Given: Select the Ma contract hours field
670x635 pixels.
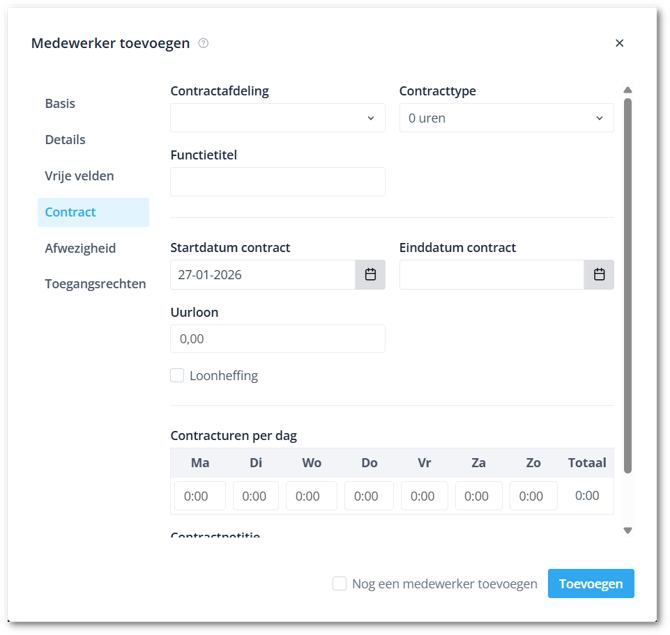Looking at the screenshot, I should pyautogui.click(x=200, y=496).
